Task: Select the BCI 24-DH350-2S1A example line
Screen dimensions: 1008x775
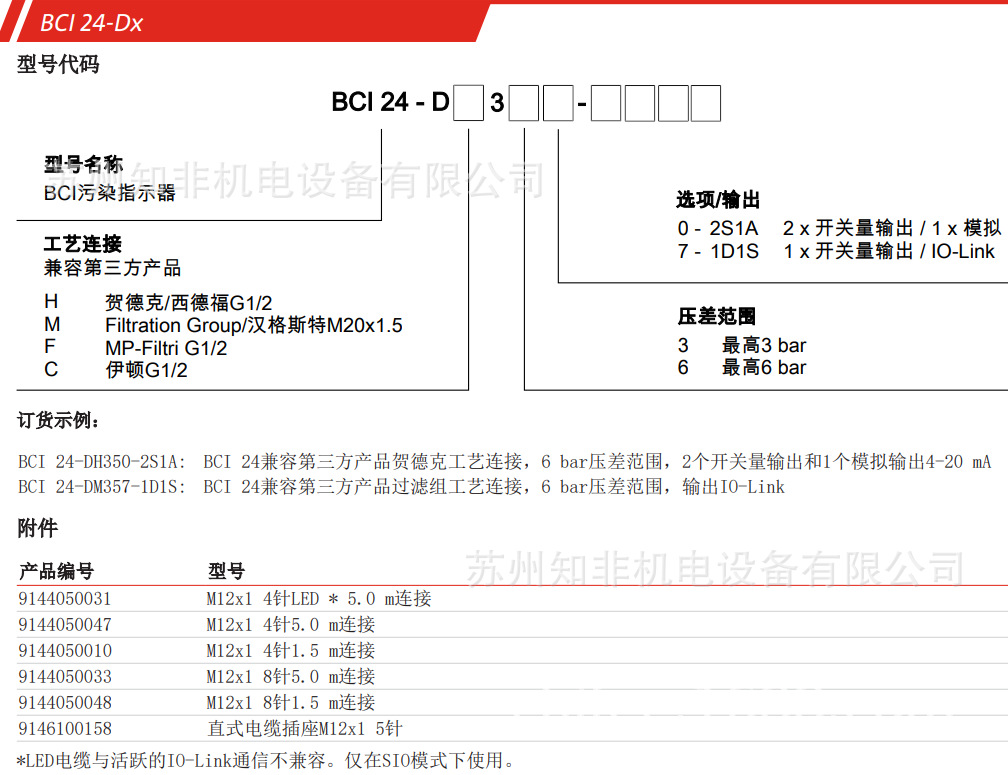Action: pos(505,461)
